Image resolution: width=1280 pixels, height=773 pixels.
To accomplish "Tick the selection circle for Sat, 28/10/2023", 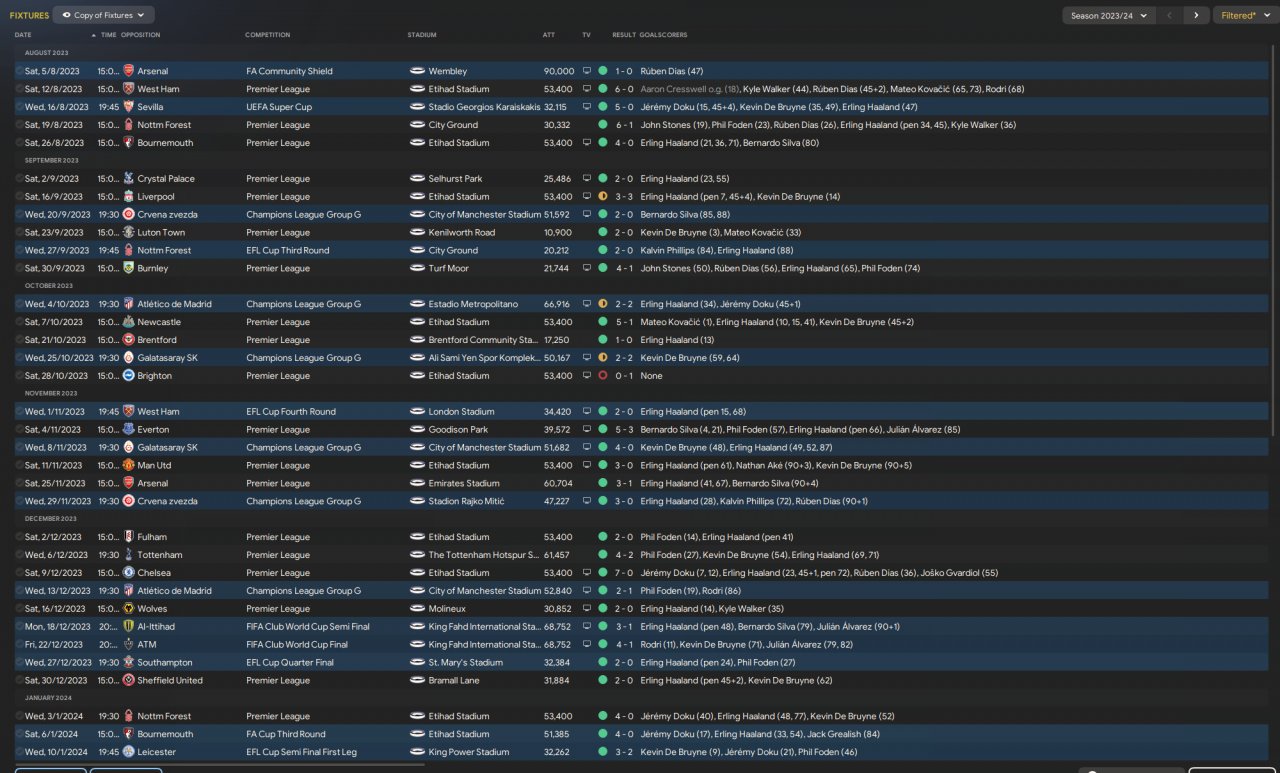I will point(19,376).
